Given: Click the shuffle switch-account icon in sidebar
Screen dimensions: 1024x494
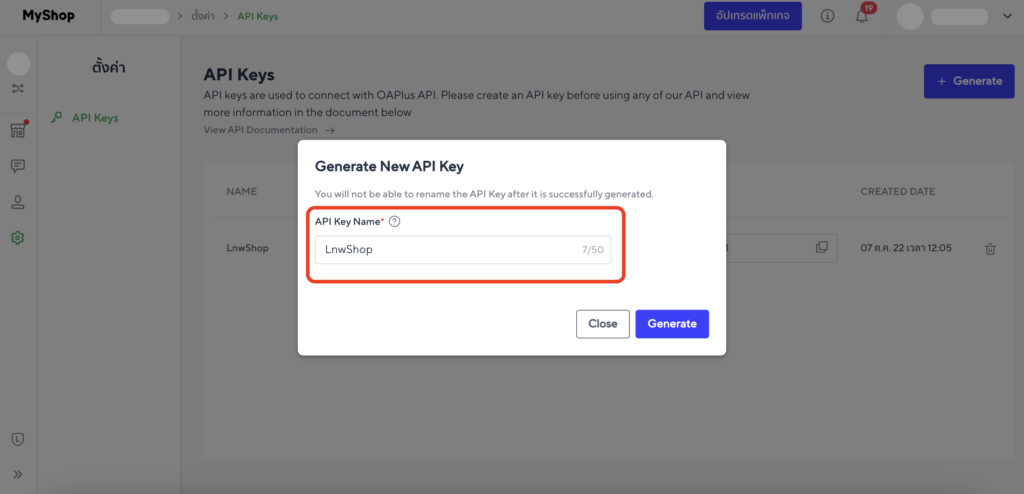Looking at the screenshot, I should pos(18,89).
